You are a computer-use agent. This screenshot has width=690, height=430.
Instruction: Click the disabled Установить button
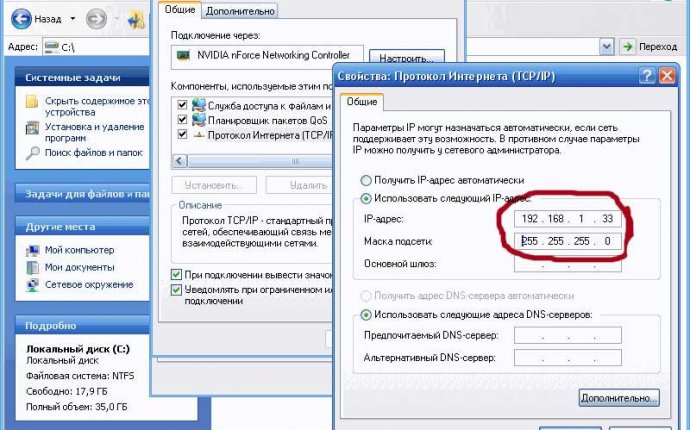pyautogui.click(x=214, y=185)
